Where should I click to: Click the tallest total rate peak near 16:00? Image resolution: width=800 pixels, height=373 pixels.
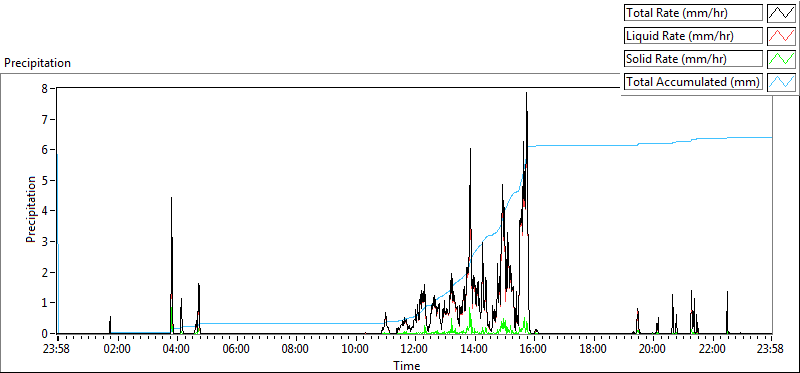tap(526, 93)
